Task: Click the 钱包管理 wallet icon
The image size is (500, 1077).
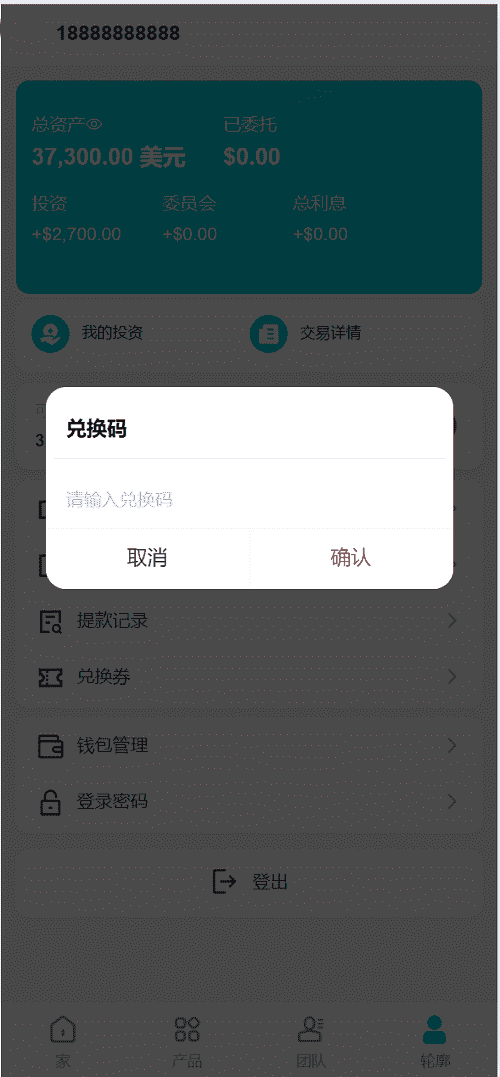Action: coord(50,745)
